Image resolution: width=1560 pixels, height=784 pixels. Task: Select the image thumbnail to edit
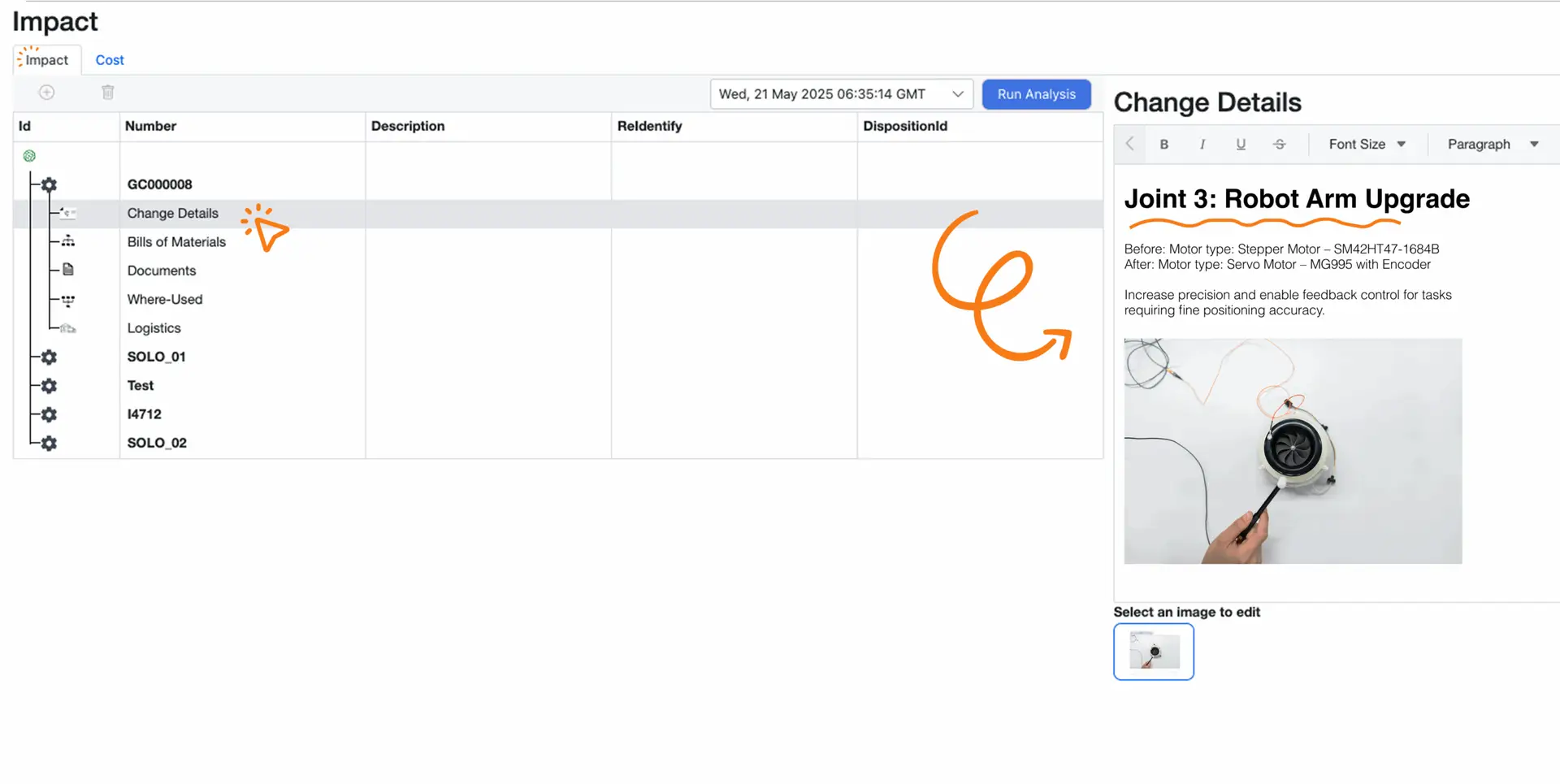[1153, 652]
